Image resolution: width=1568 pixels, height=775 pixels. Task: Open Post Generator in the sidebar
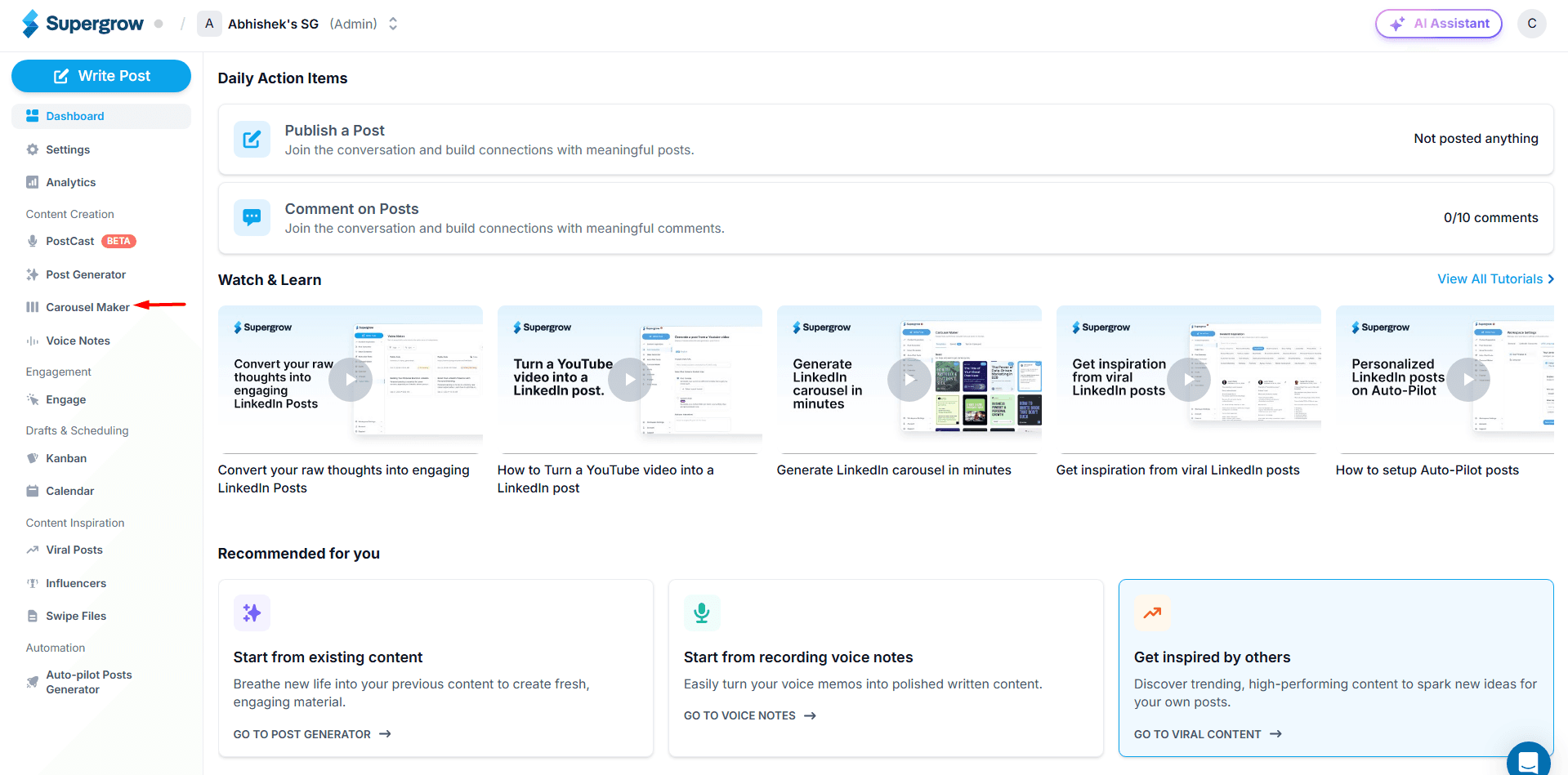pyautogui.click(x=86, y=274)
